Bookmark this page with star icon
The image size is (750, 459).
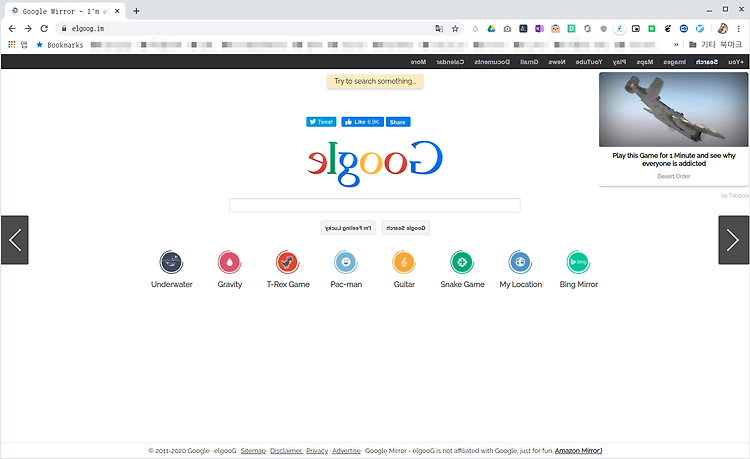coord(455,29)
